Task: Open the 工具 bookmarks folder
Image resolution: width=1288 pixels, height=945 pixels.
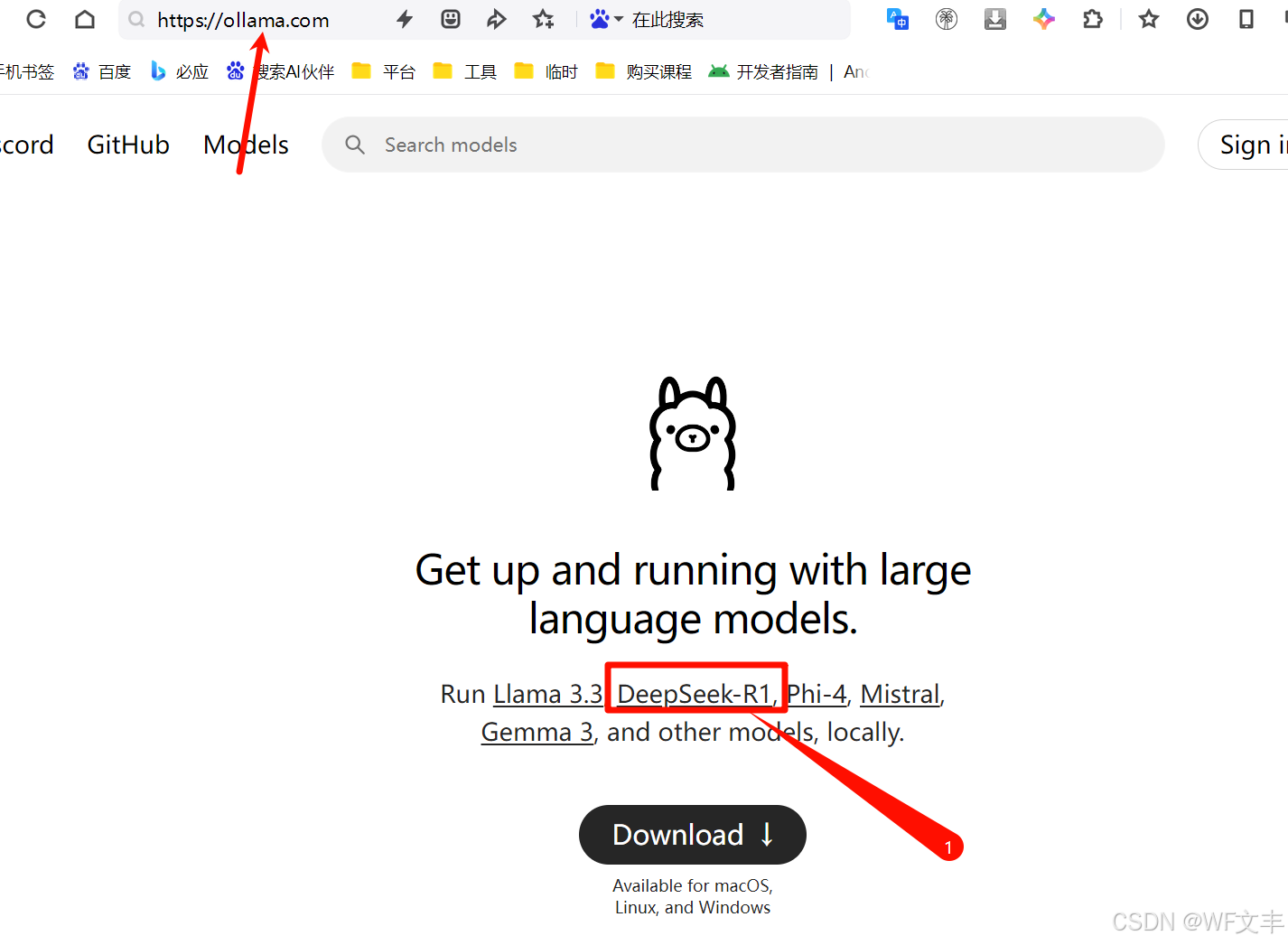Action: tap(465, 71)
